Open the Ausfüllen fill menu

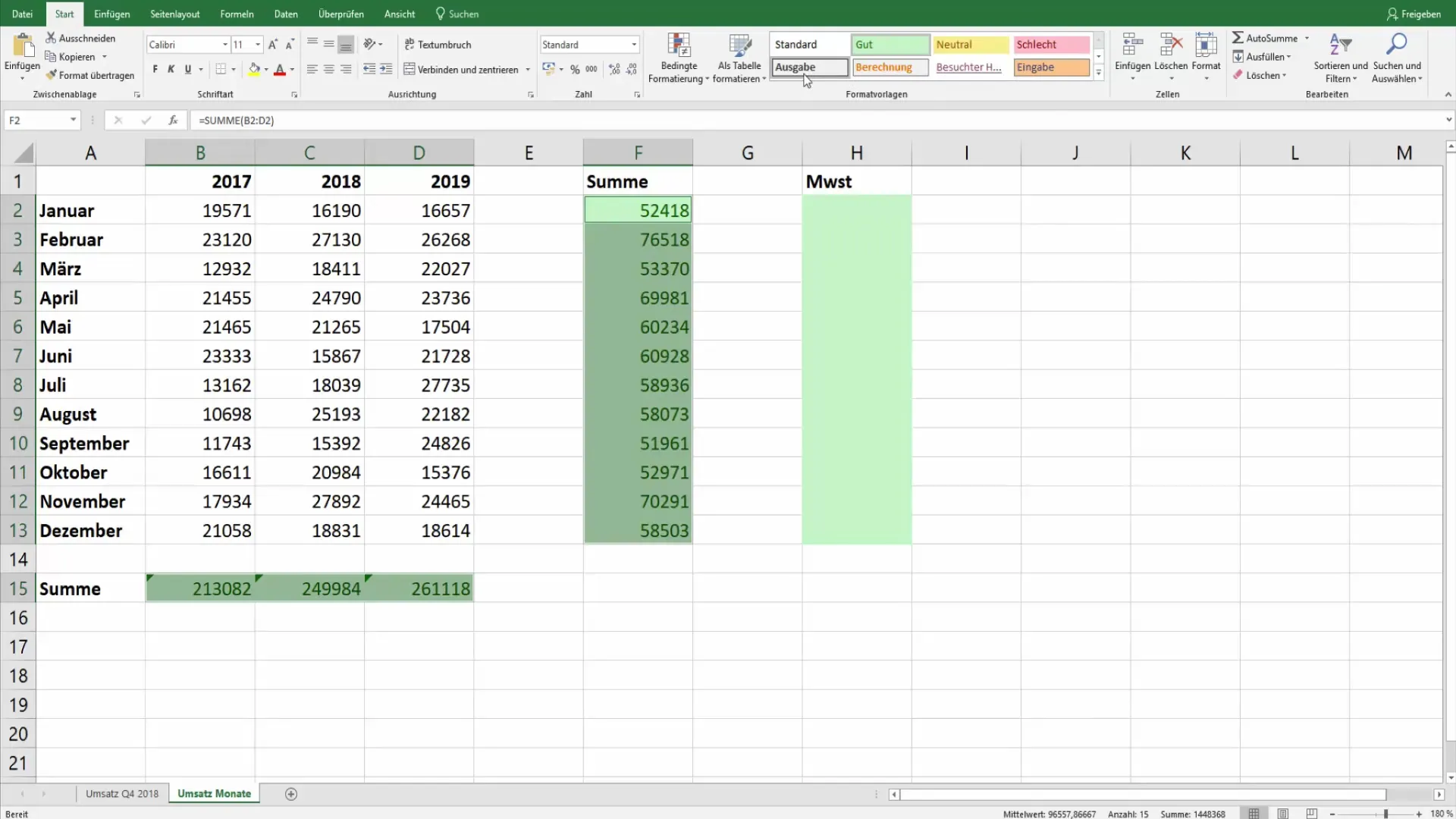[x=1262, y=57]
